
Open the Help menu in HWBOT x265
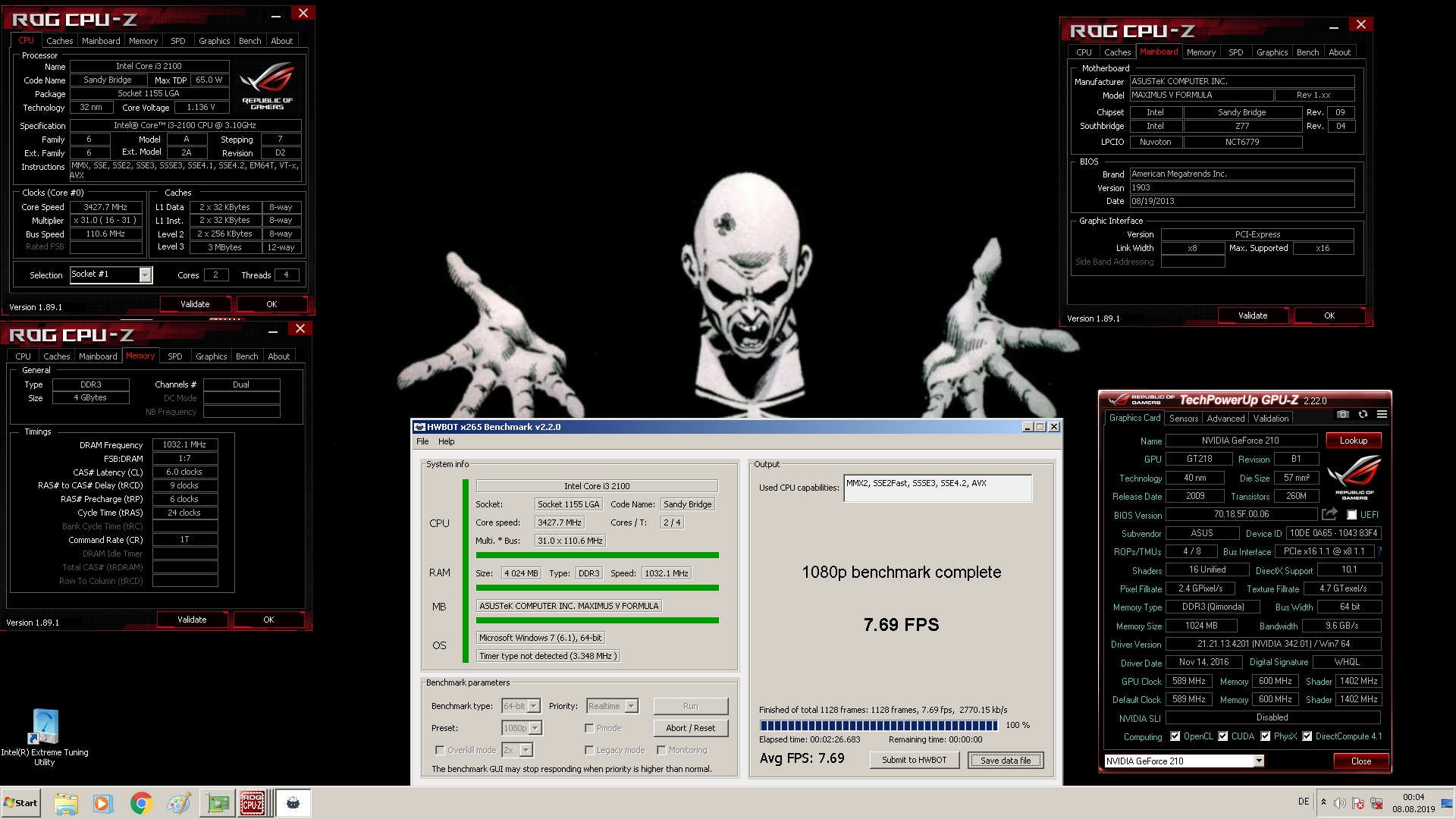(x=447, y=441)
